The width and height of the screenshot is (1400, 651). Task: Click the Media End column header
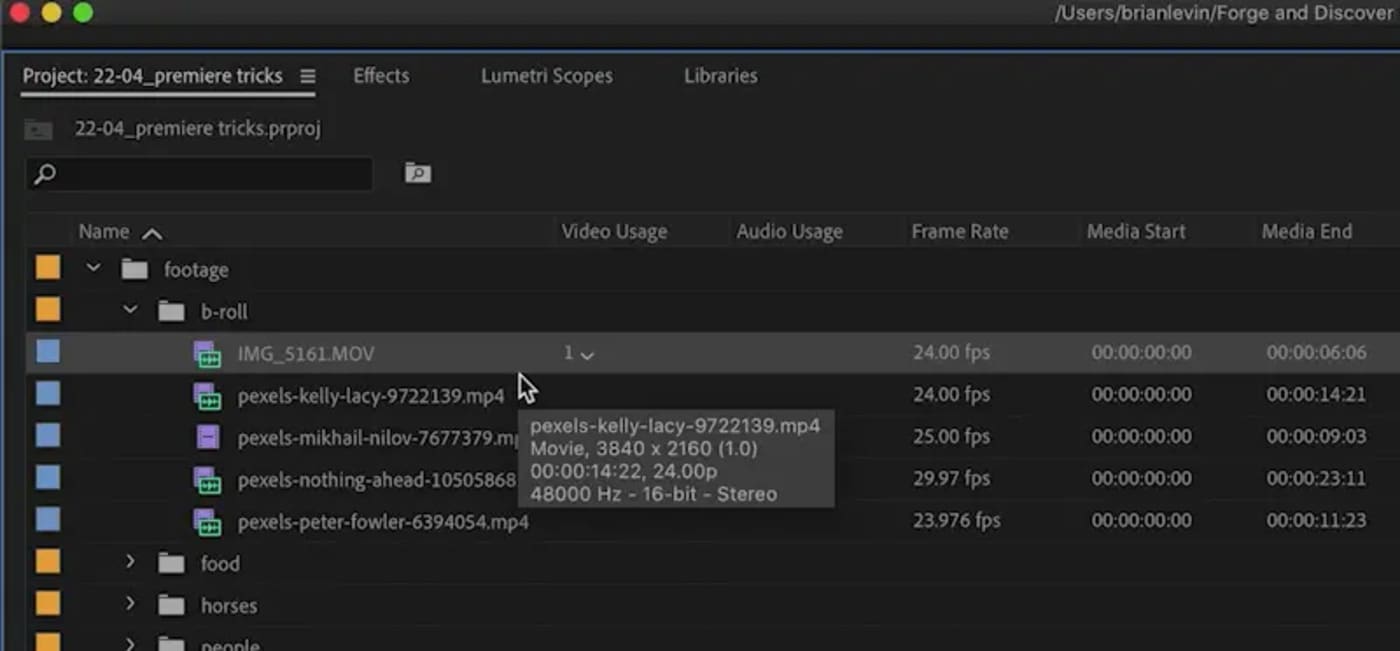pos(1306,232)
